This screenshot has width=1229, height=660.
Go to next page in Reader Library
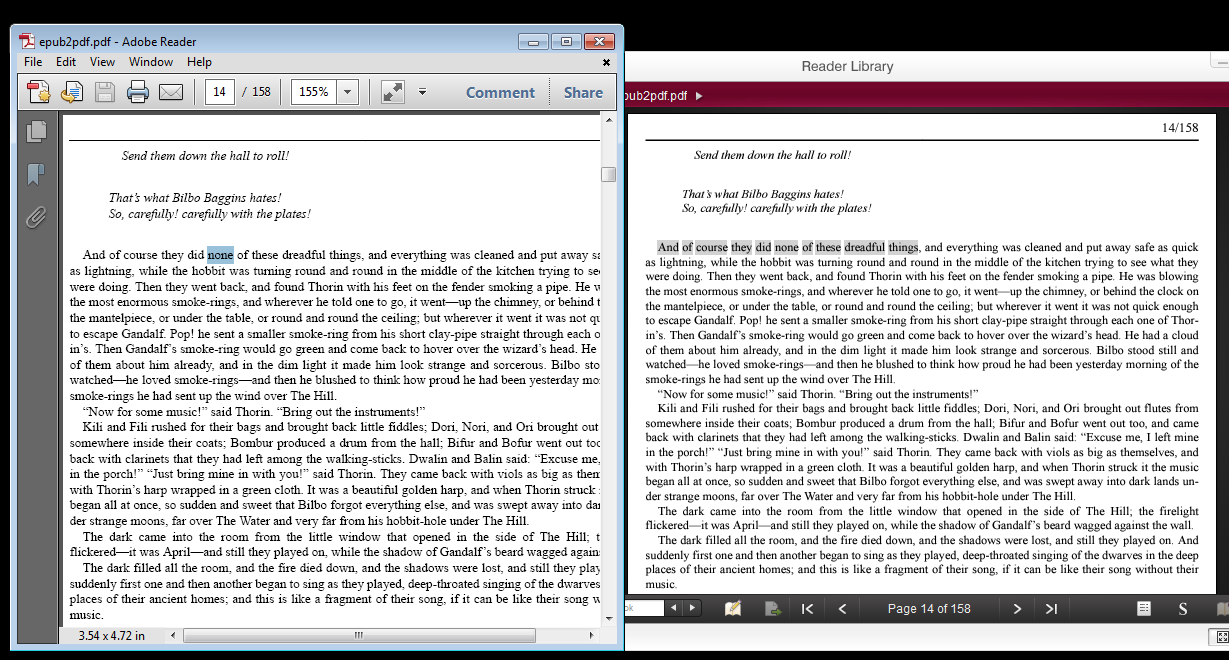[x=1017, y=609]
